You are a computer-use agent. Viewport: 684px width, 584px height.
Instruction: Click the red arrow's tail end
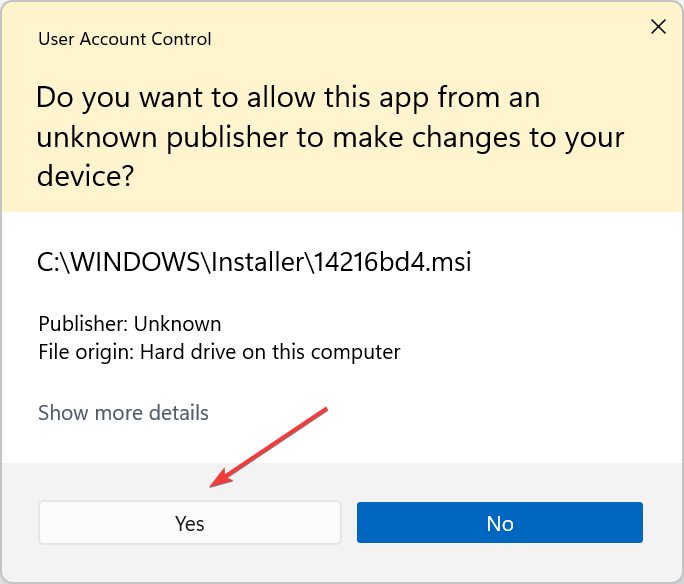[326, 408]
